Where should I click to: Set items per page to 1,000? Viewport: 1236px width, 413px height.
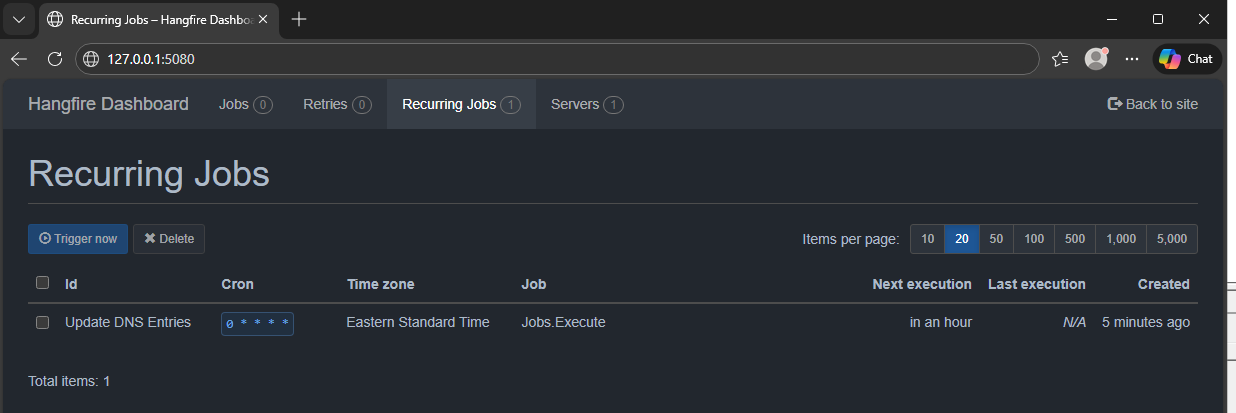[x=1121, y=239]
